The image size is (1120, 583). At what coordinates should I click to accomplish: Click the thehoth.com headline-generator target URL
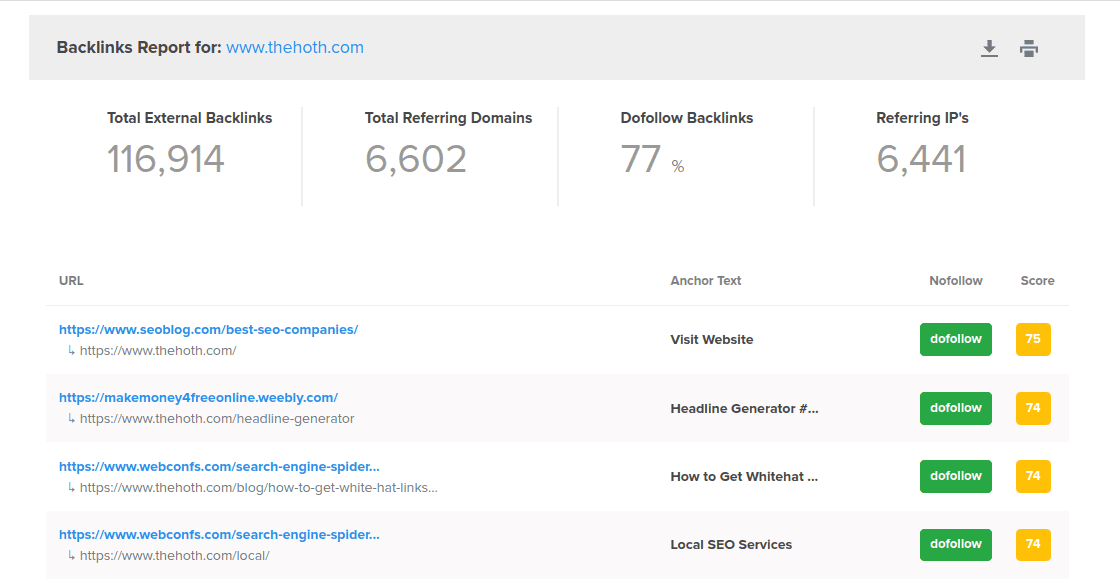216,418
